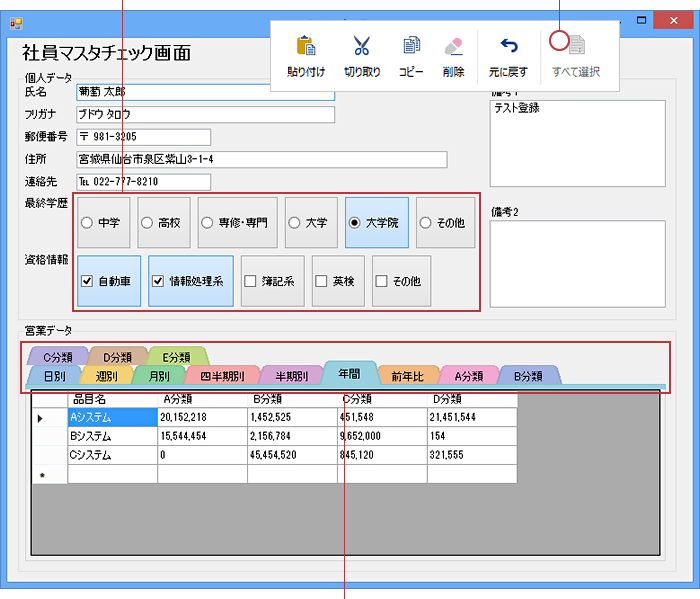Check the 簿記系 checkbox
The image size is (700, 599).
pyautogui.click(x=250, y=281)
